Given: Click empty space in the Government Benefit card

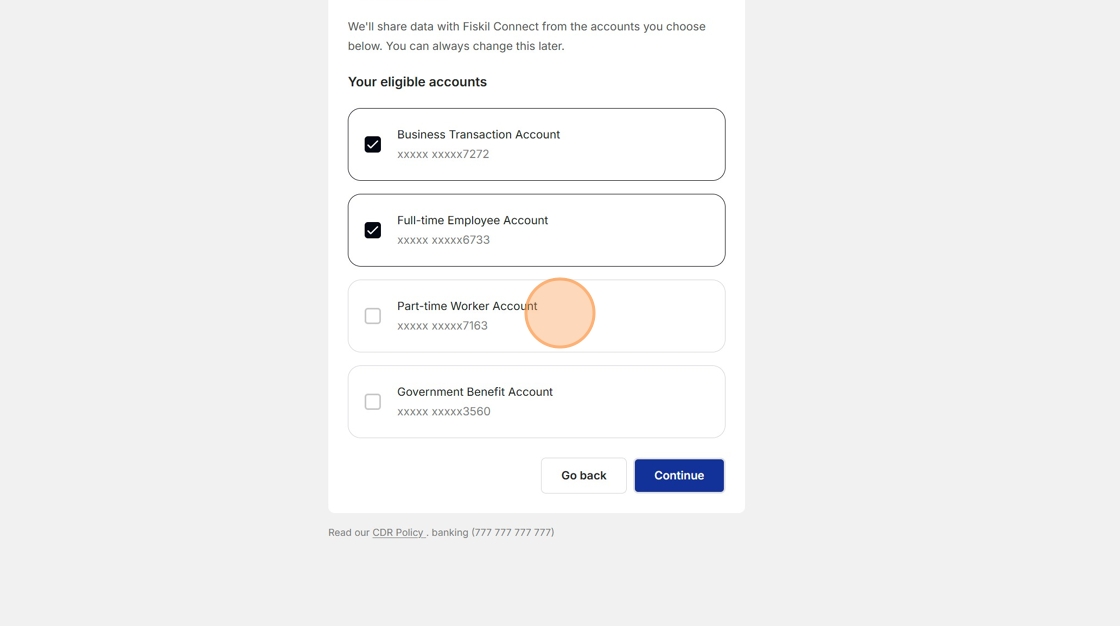Looking at the screenshot, I should pos(640,402).
